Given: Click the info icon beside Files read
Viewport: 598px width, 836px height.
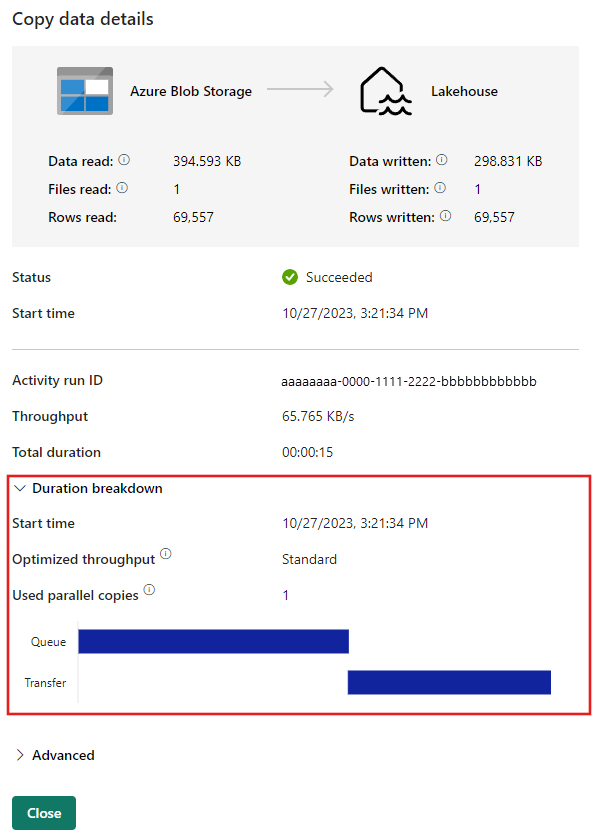Looking at the screenshot, I should [122, 188].
